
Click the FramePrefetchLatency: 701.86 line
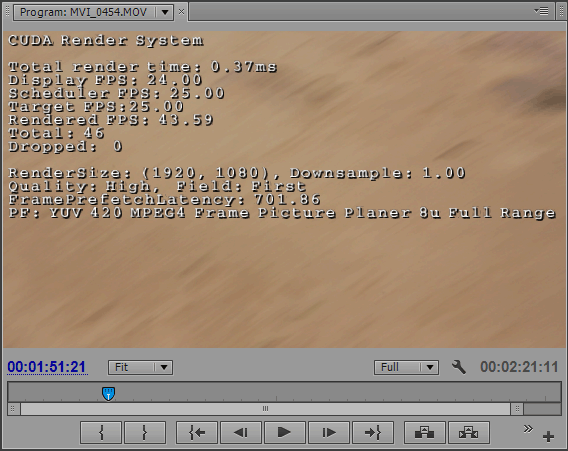click(x=164, y=200)
